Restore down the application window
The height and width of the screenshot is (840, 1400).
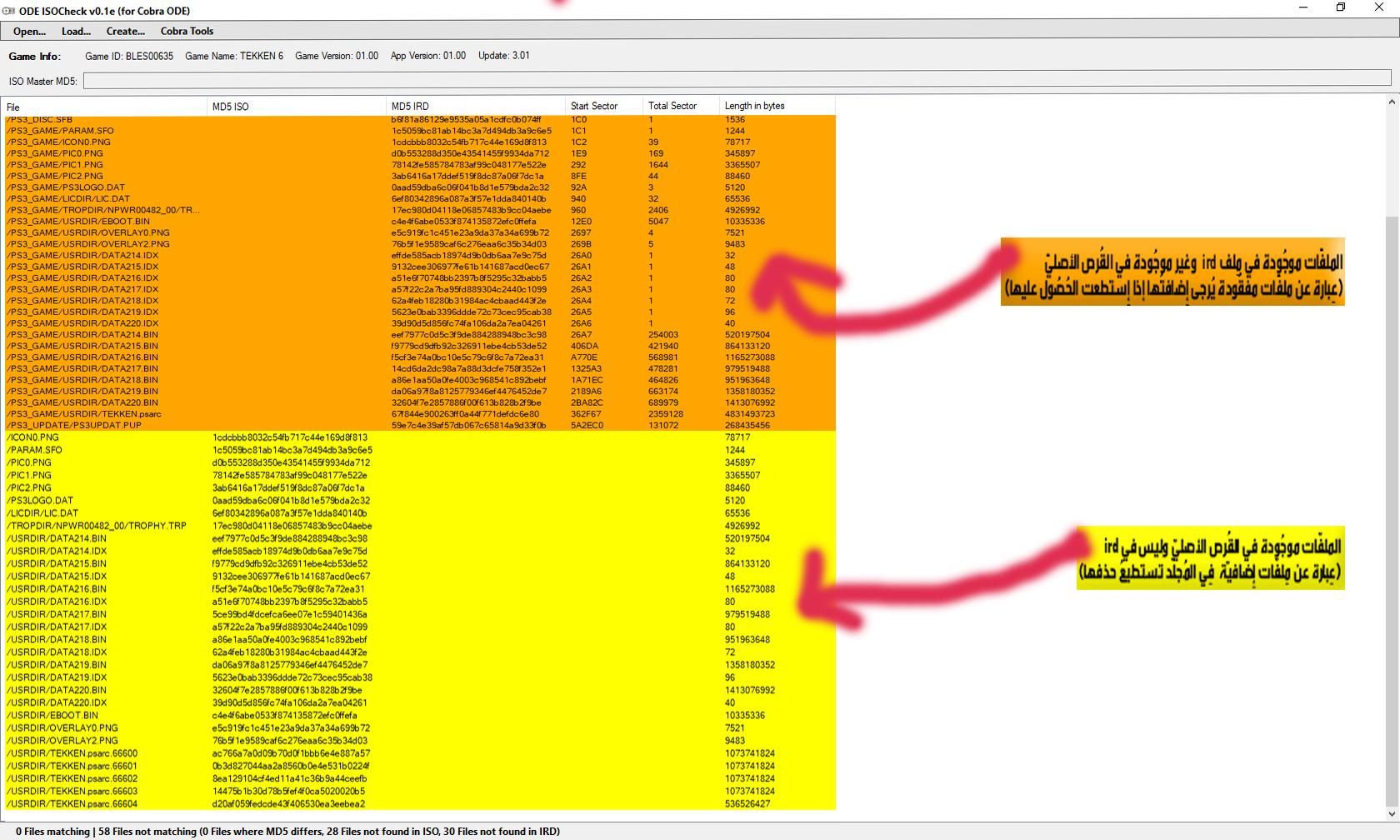click(x=1341, y=7)
